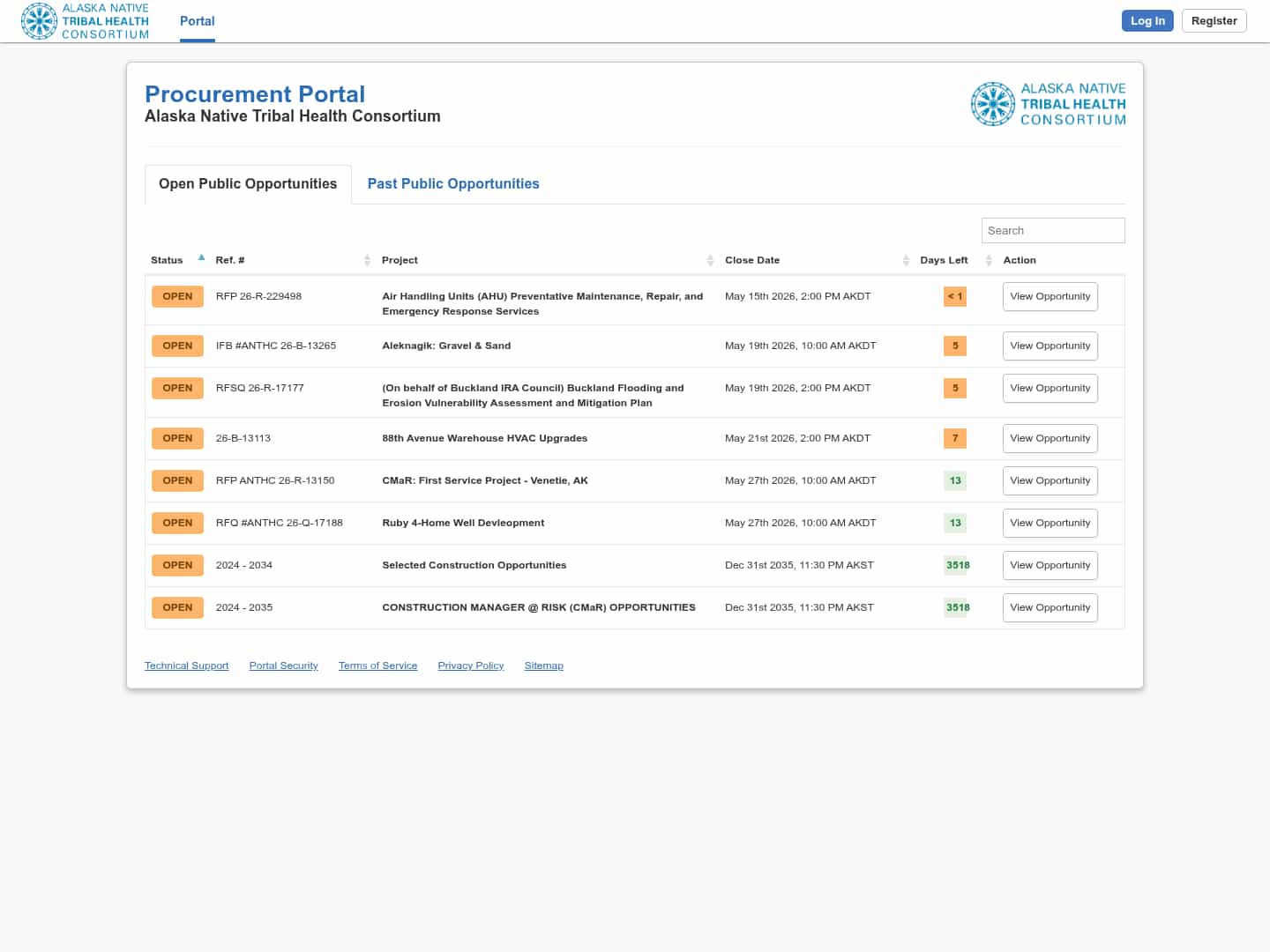
Task: View Opportunity for 88th Avenue Warehouse HVAC Upgrades
Action: click(1050, 439)
